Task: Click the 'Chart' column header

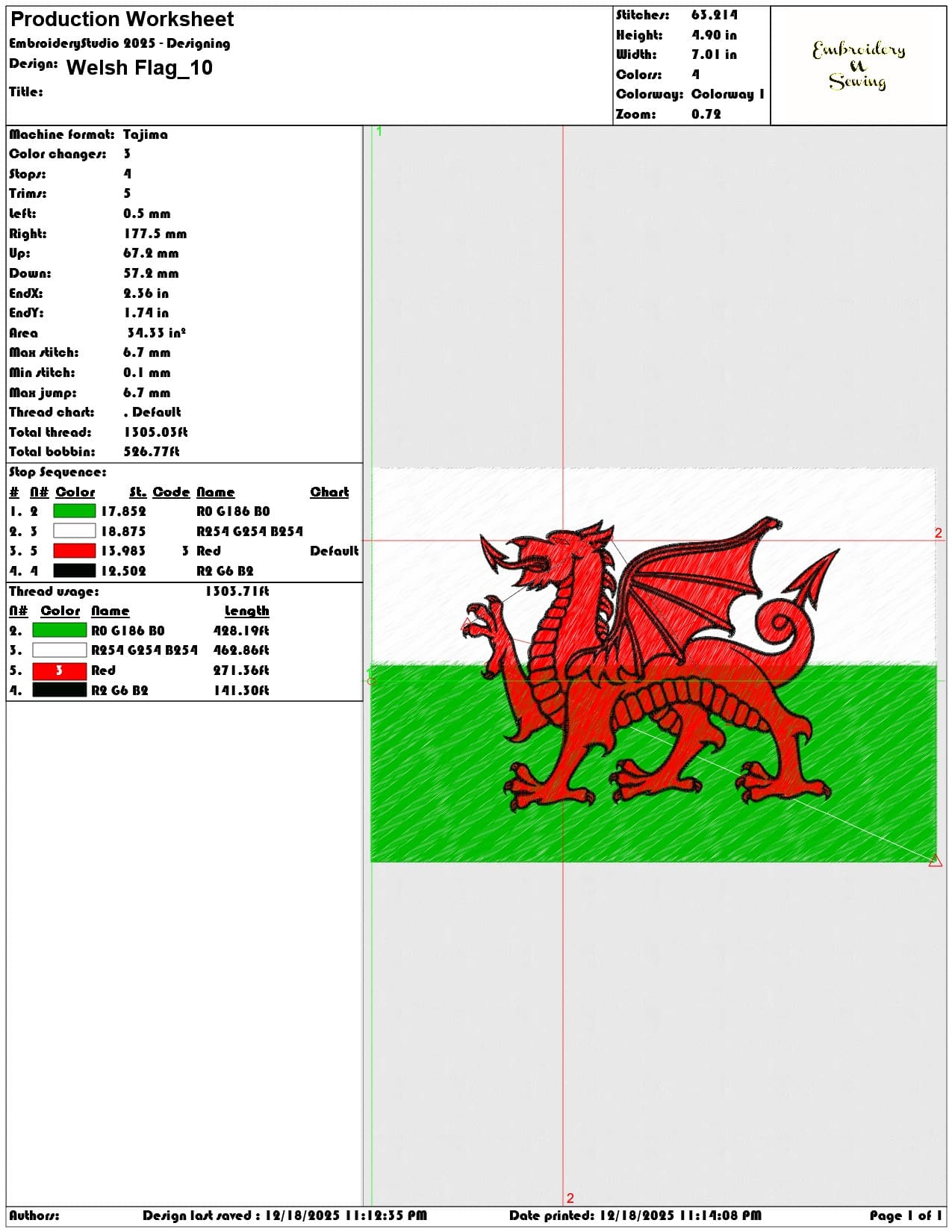Action: coord(330,492)
